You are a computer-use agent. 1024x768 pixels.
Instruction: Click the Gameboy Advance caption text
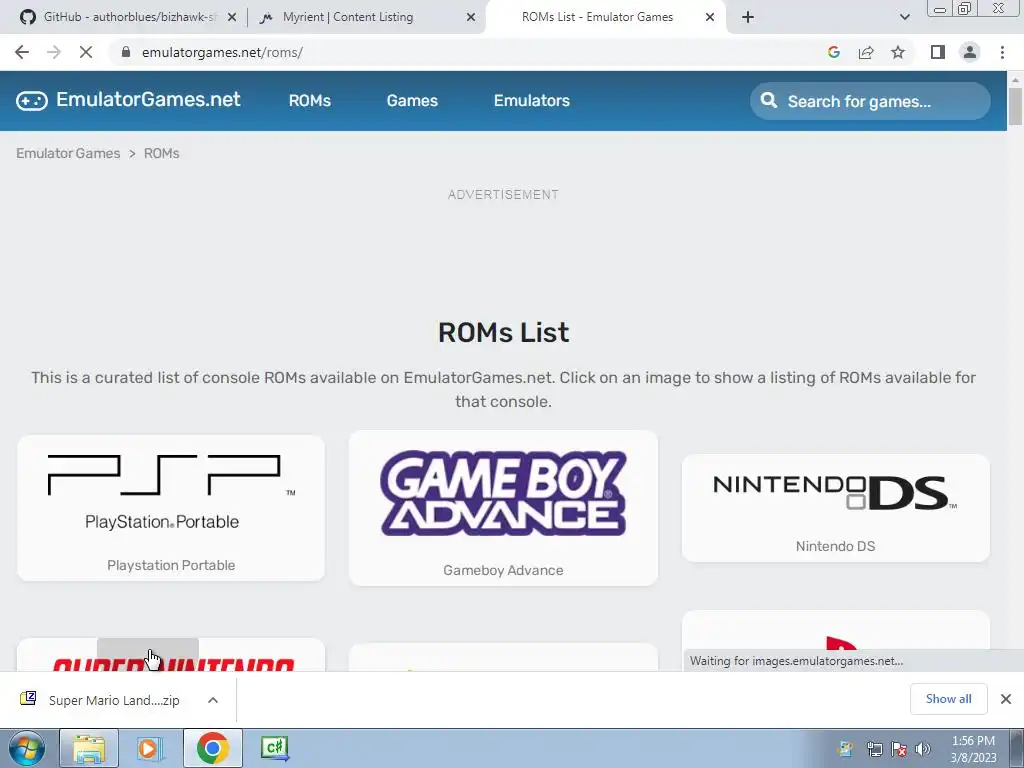point(503,570)
